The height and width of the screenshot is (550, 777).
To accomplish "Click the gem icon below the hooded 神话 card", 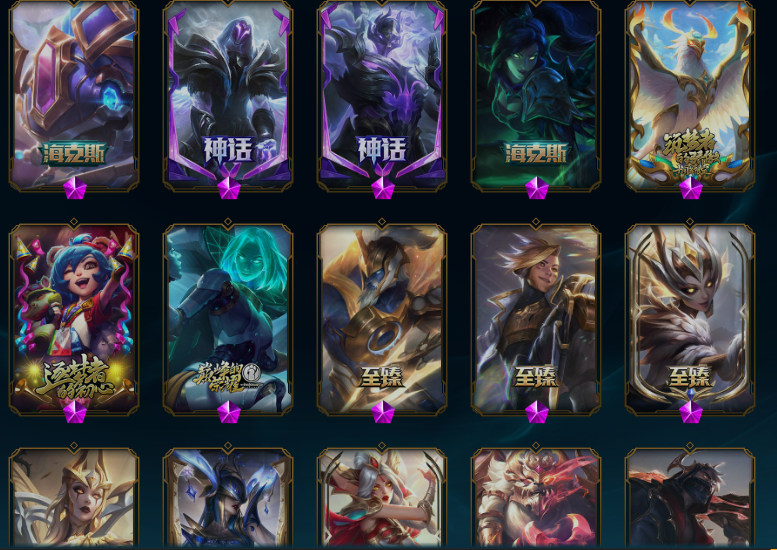I will point(229,188).
